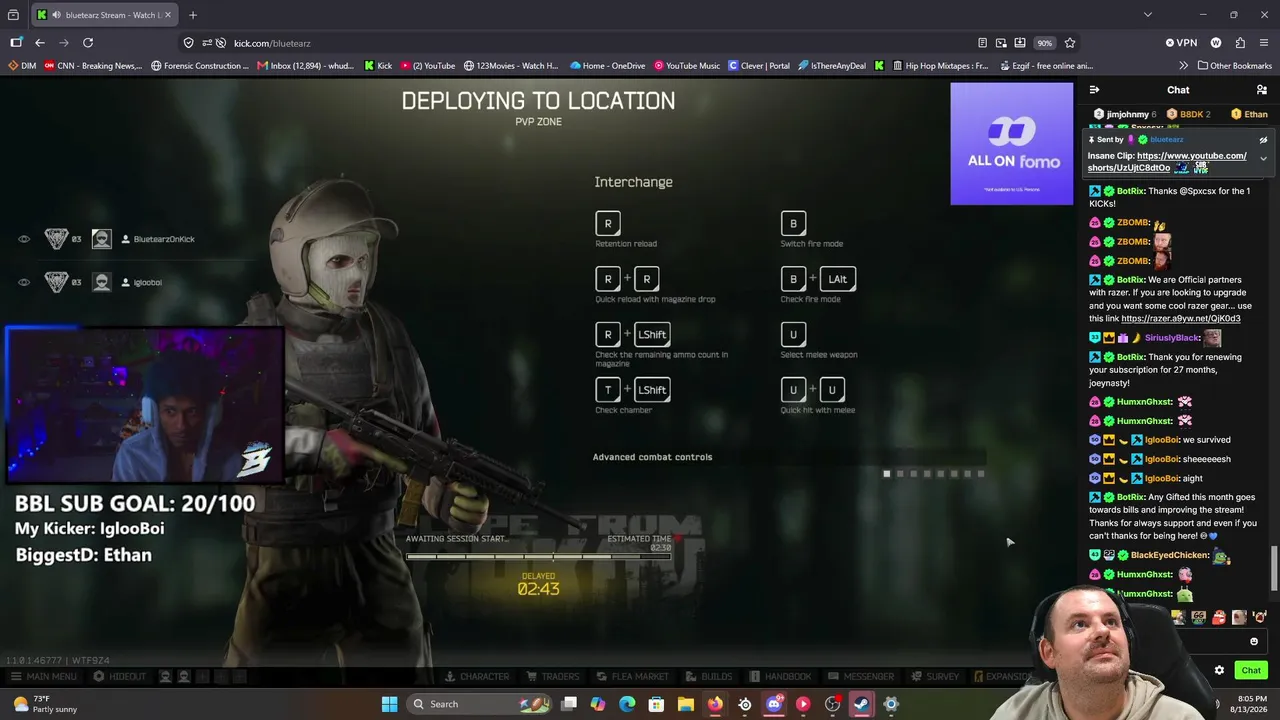Screen dimensions: 1280x720
Task: Toggle visibility eye for BluetearzOnKick
Action: [24, 239]
